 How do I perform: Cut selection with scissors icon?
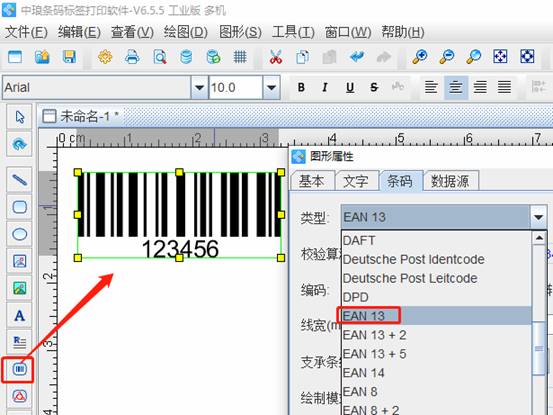276,57
